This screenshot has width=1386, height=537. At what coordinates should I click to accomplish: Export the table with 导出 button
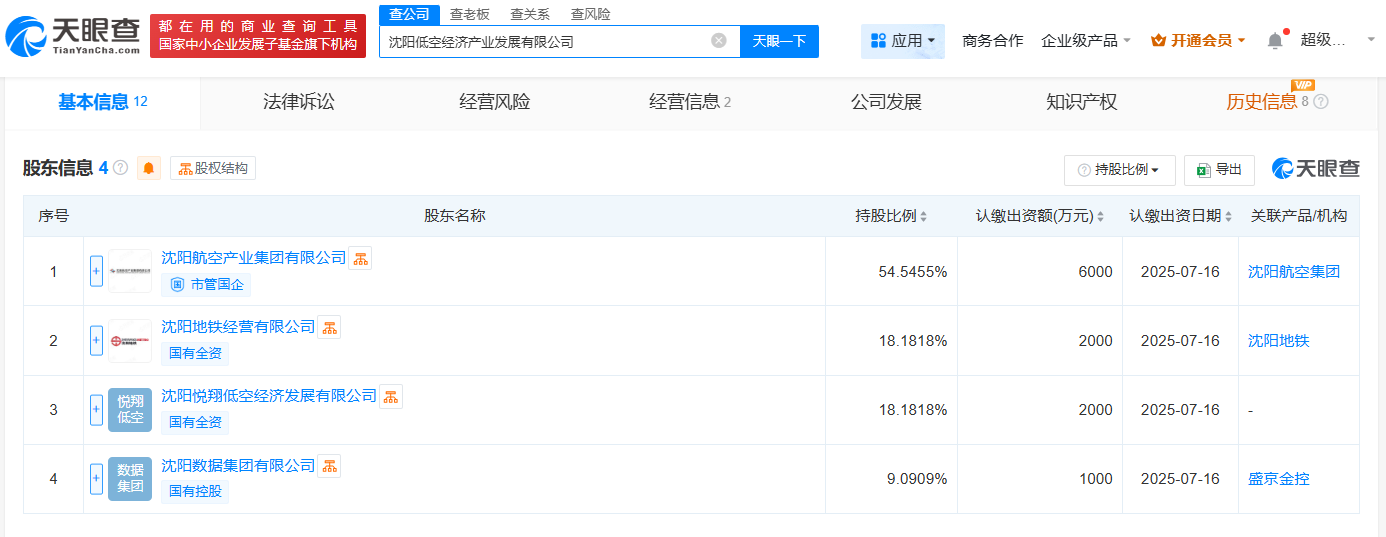pyautogui.click(x=1219, y=170)
